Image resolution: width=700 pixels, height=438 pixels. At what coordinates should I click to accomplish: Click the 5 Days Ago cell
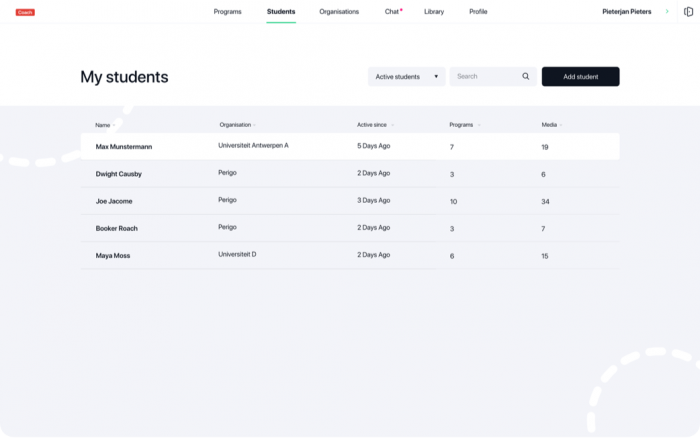pos(374,146)
